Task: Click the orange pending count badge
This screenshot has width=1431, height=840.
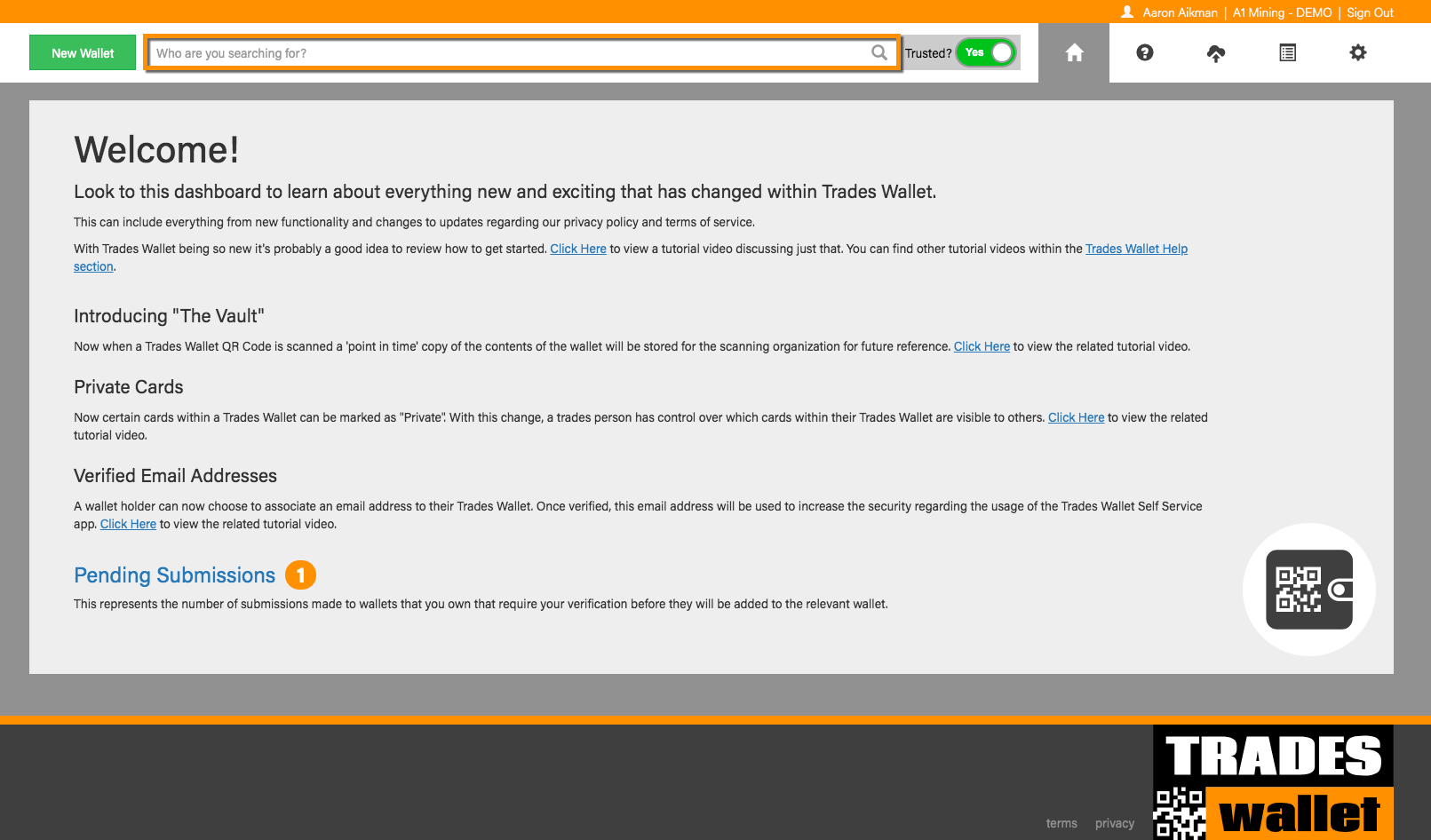Action: 300,575
